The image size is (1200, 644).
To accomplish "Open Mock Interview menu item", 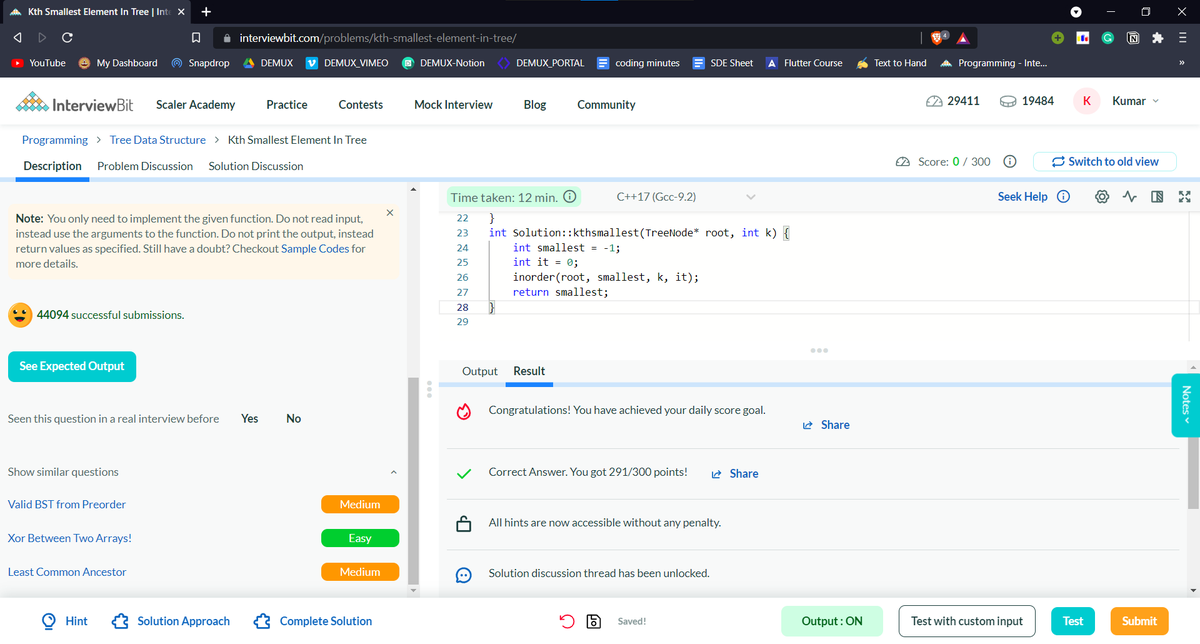I will point(453,104).
